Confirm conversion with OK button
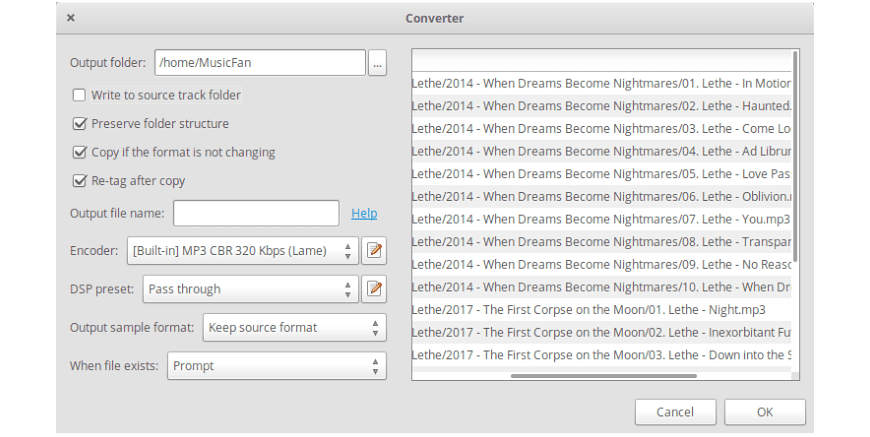This screenshot has width=870, height=437. pos(765,412)
